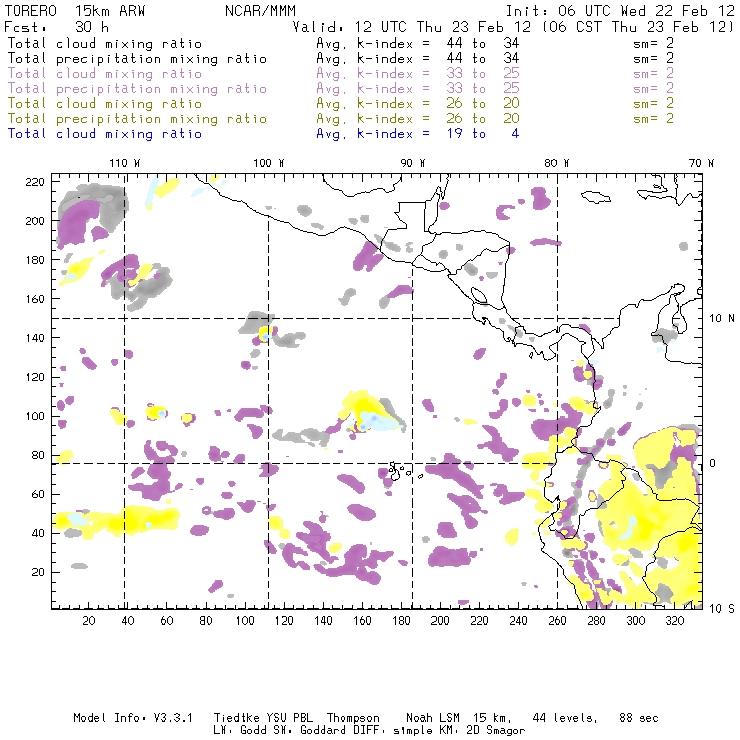Select the "Model Info: V3.3.1" text
This screenshot has width=740, height=740.
coord(133,718)
